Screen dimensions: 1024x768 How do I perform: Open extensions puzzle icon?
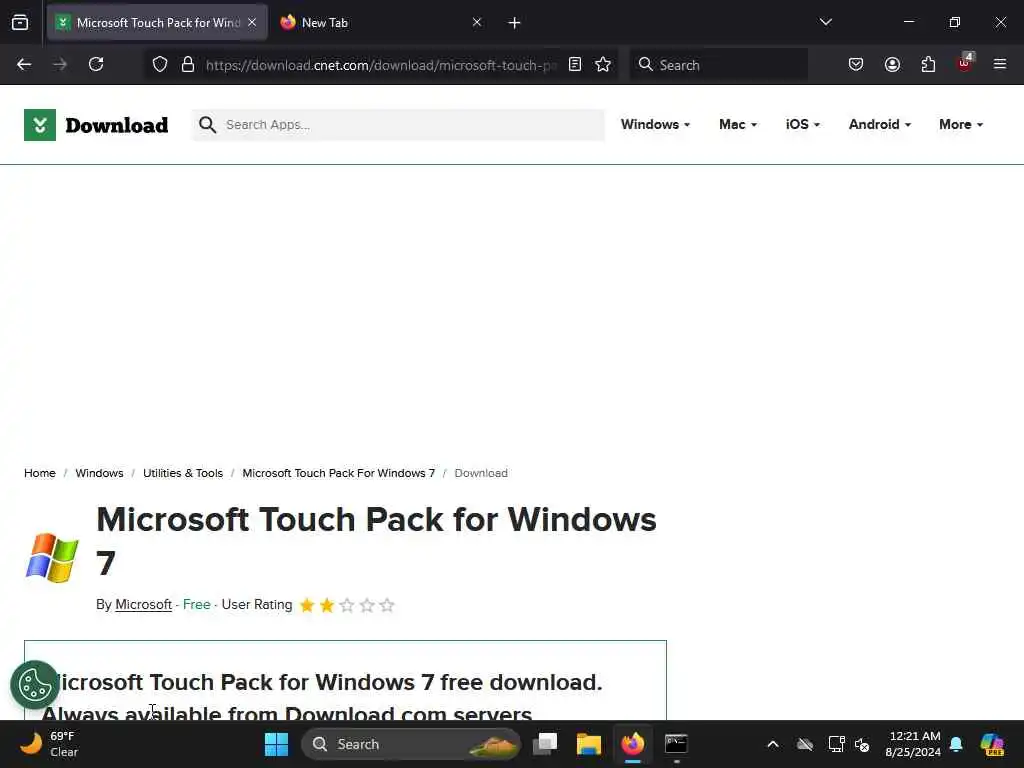928,65
